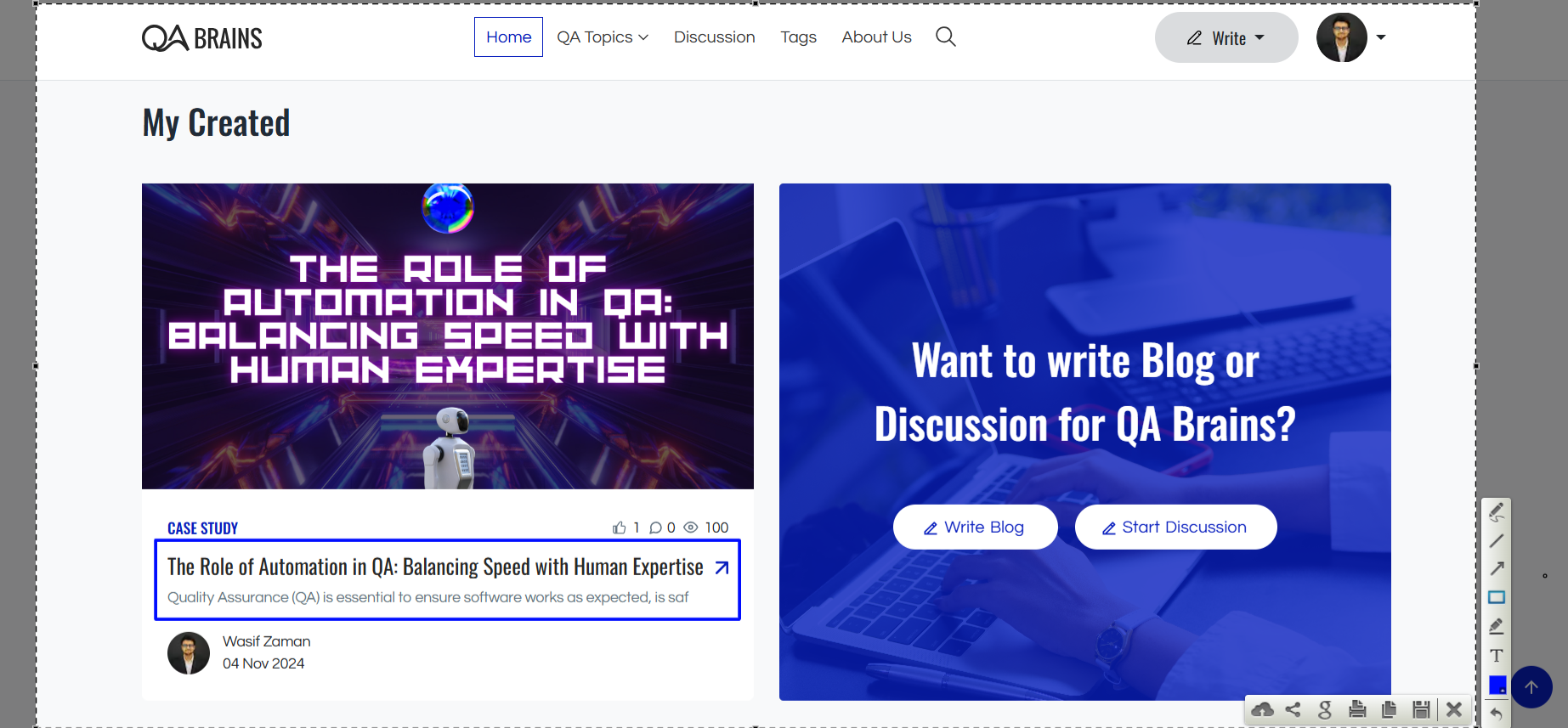Open the search magnifier icon

click(946, 37)
